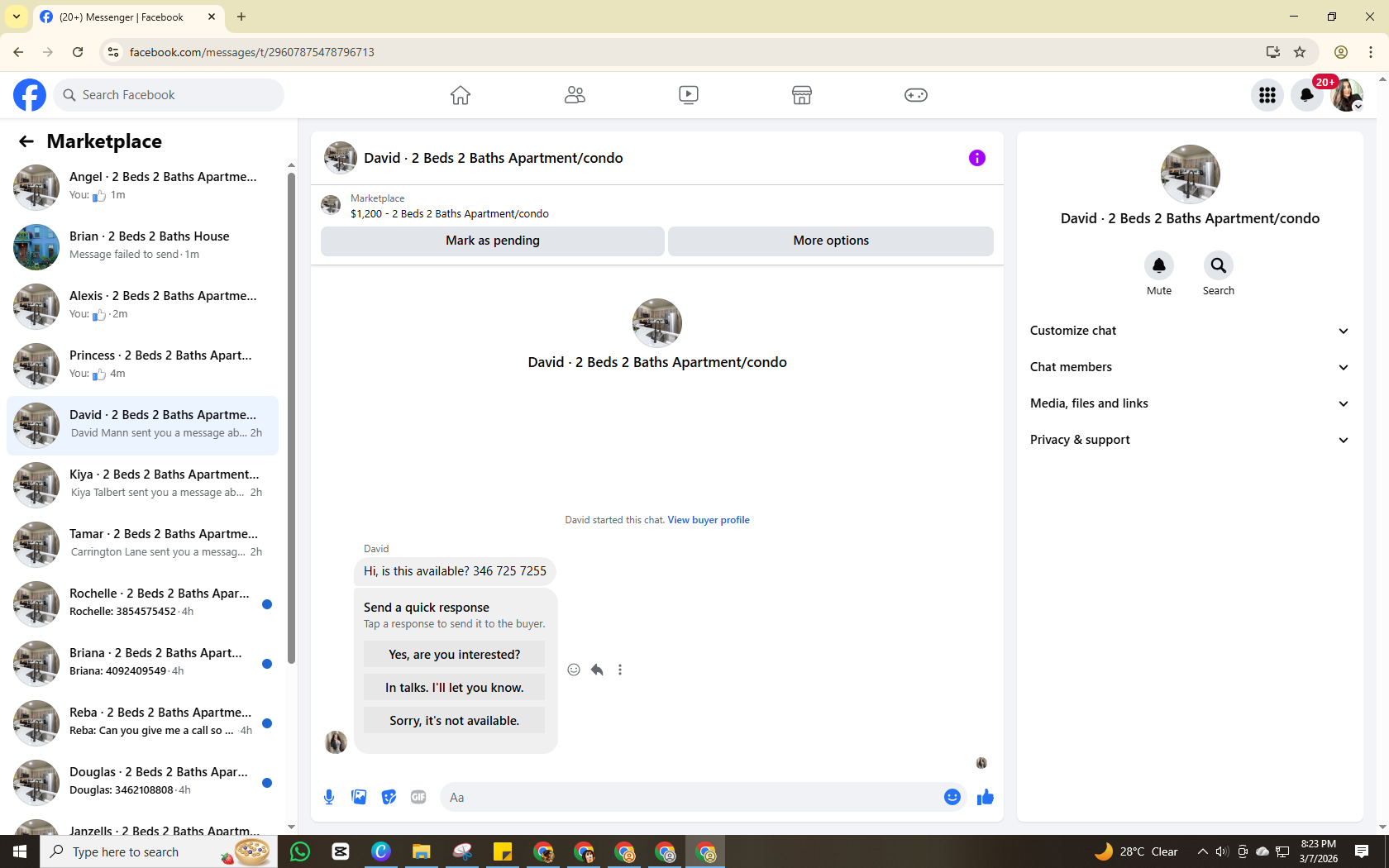This screenshot has height=868, width=1389.
Task: Click the Windows taskbar search box
Action: [x=158, y=851]
